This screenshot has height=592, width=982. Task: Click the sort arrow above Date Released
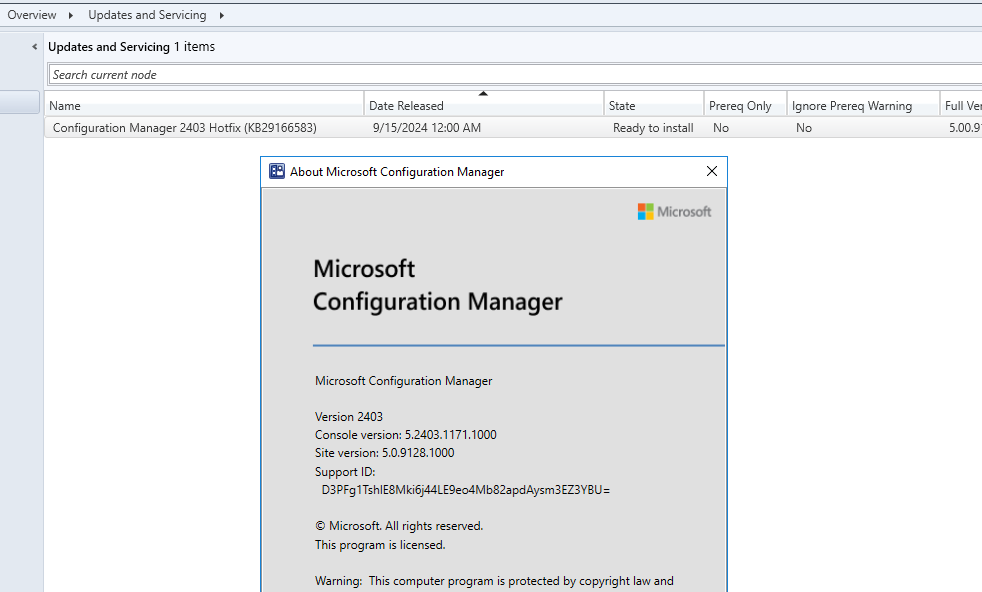483,93
